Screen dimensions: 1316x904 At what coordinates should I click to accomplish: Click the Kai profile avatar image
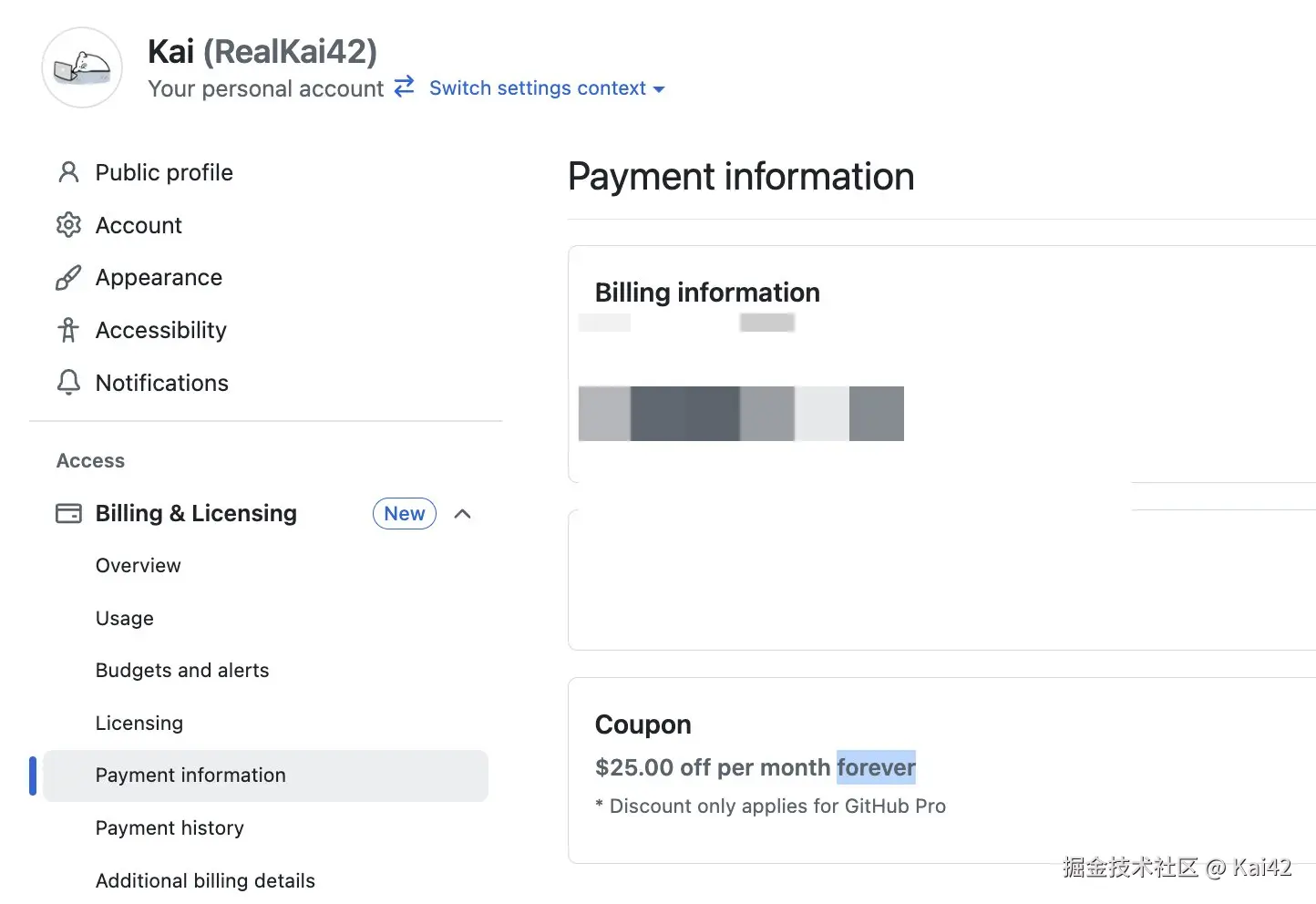[x=82, y=68]
